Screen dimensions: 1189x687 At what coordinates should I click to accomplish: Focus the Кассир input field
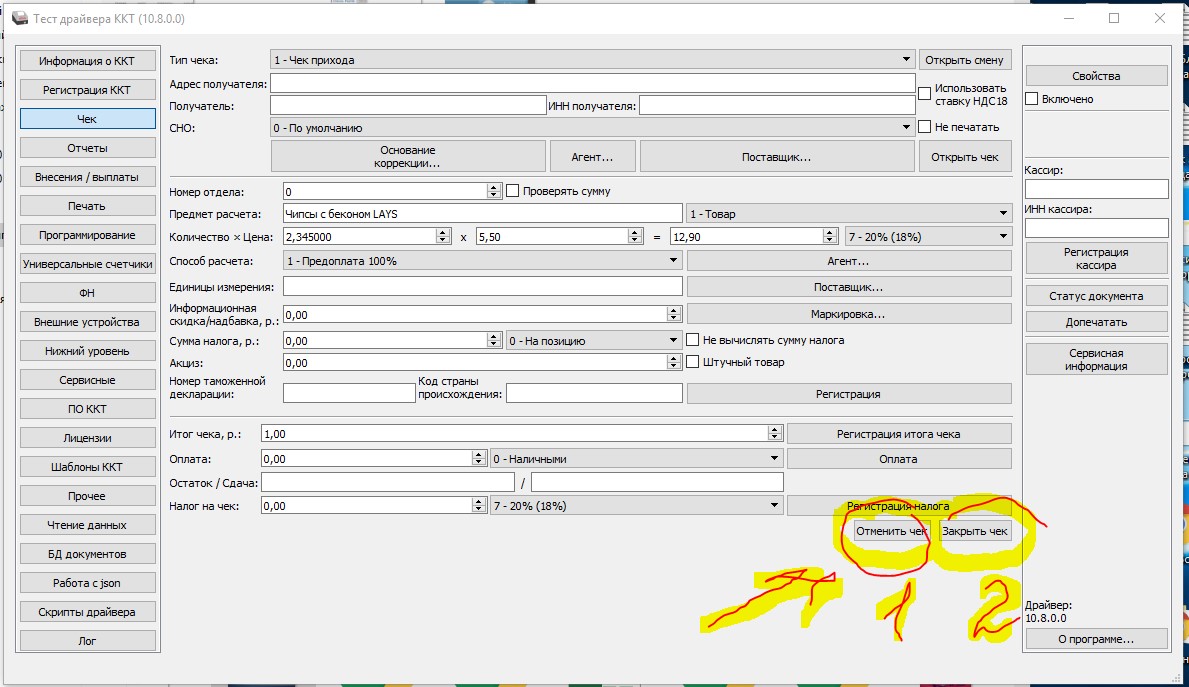pos(1096,189)
